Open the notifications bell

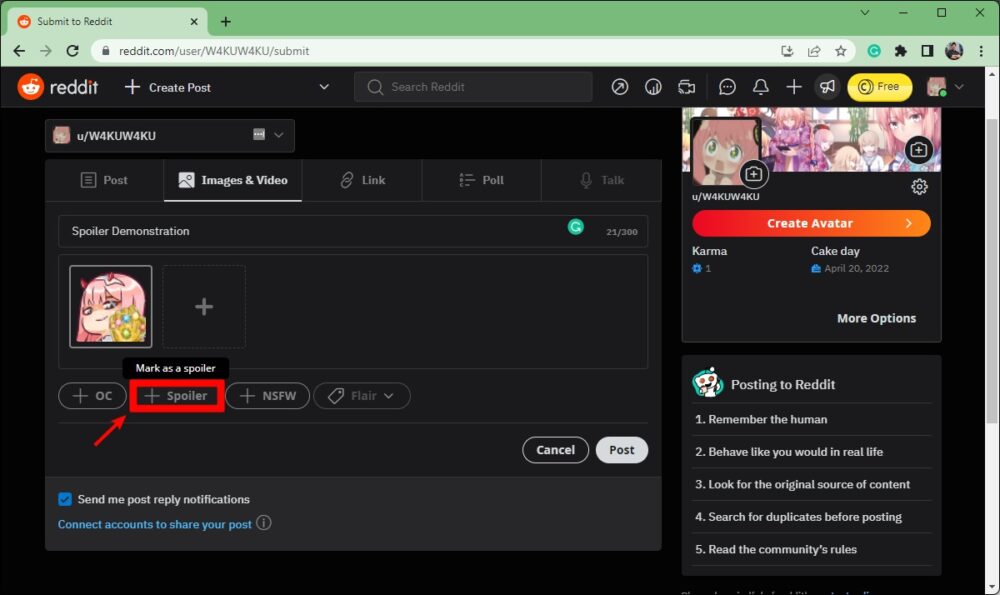point(760,87)
